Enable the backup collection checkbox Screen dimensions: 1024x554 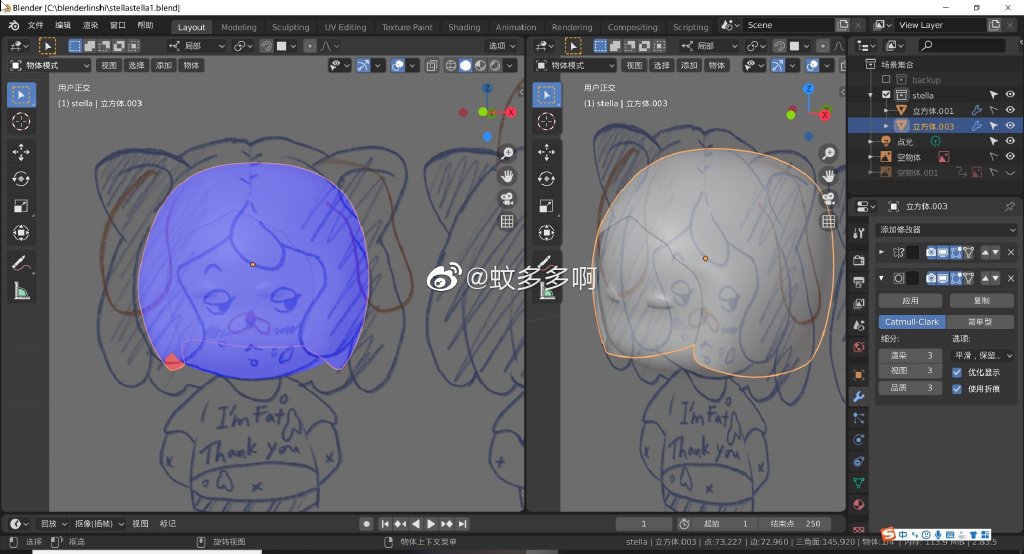886,80
